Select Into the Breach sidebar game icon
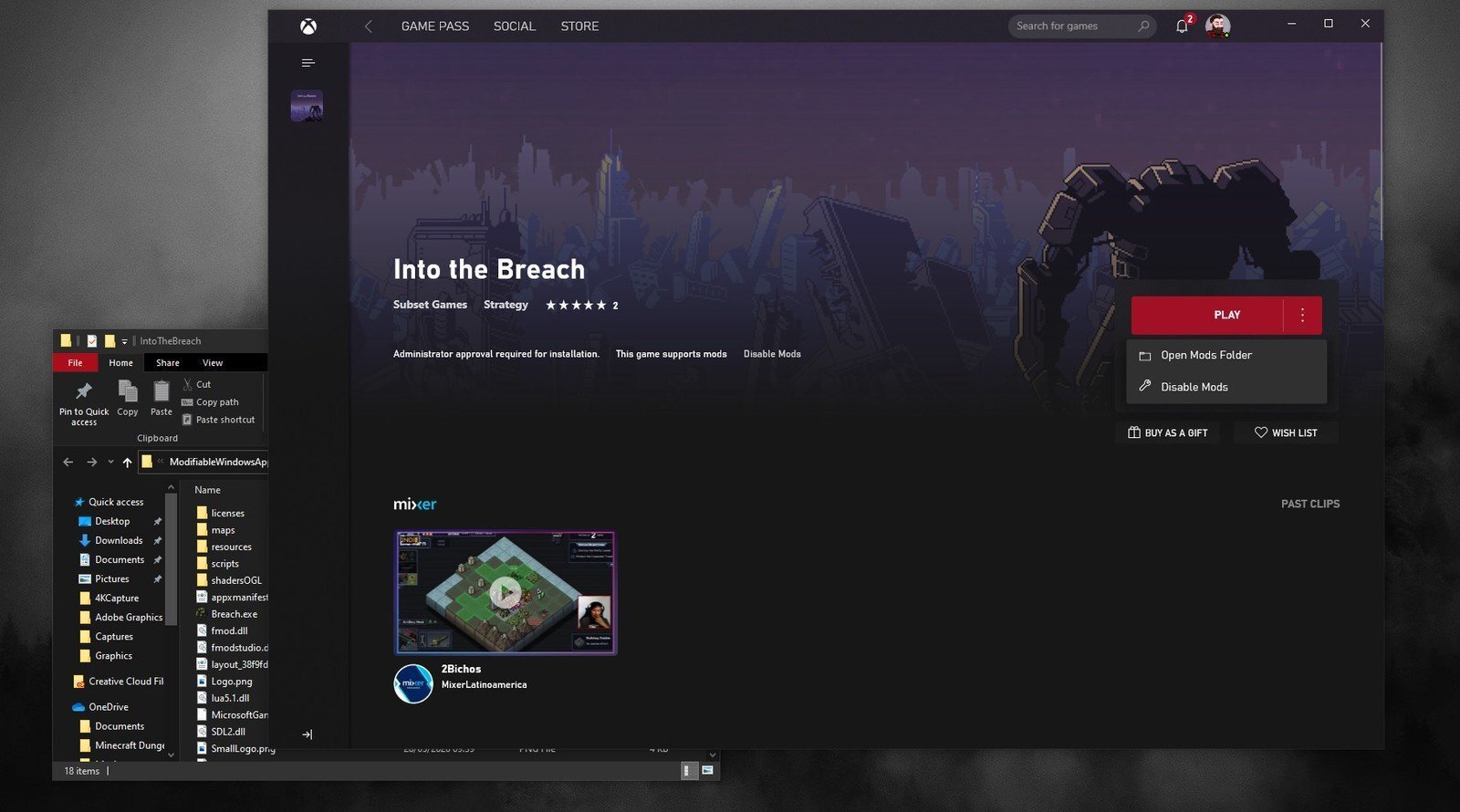Image resolution: width=1460 pixels, height=812 pixels. [x=307, y=106]
